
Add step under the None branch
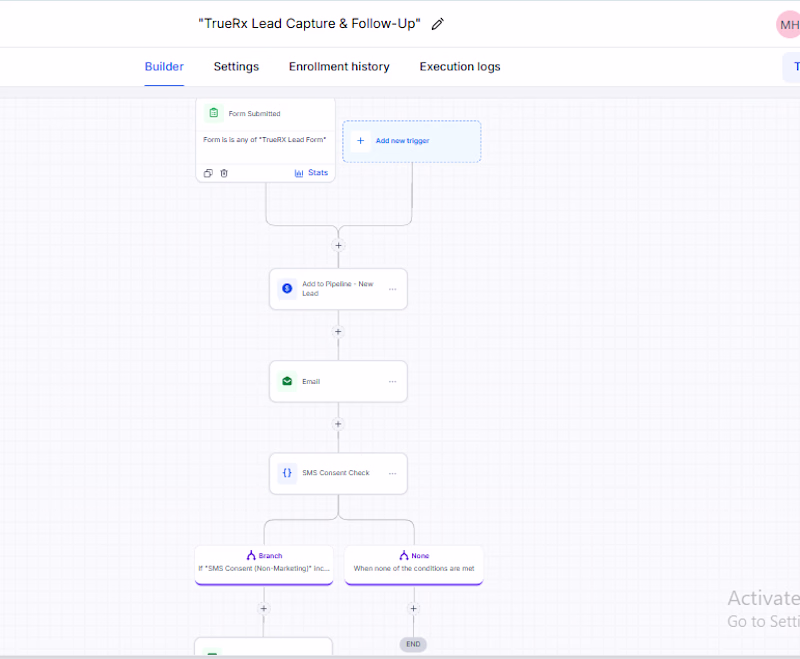(x=414, y=609)
